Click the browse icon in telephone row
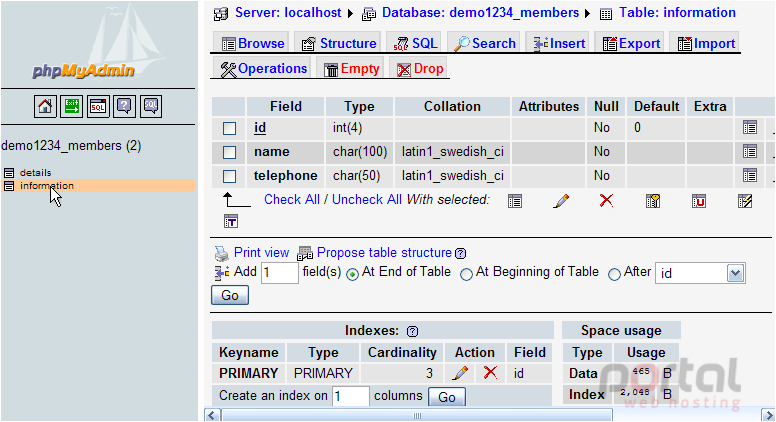776x422 pixels. tap(750, 175)
